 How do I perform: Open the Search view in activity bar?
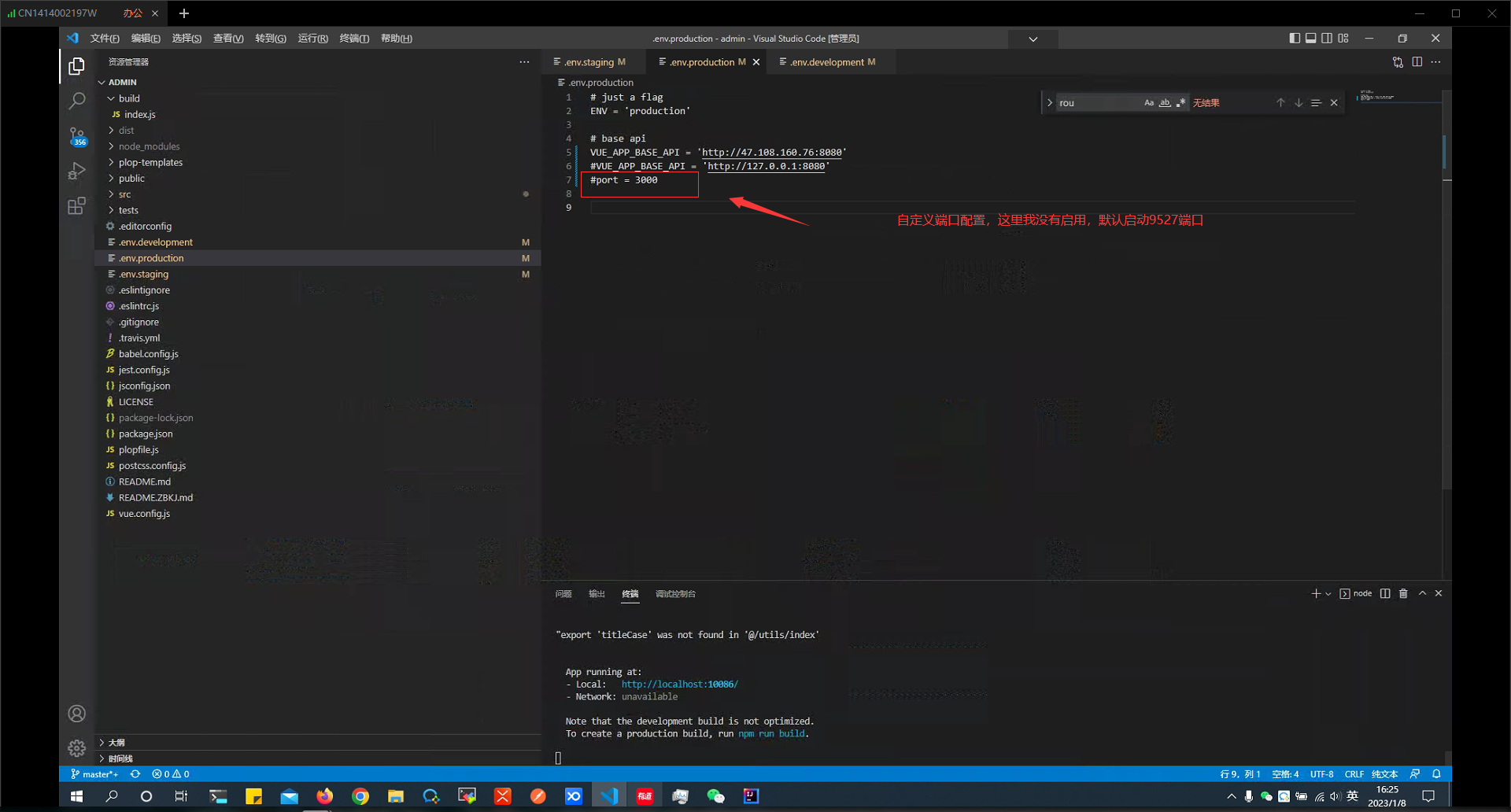pos(76,101)
